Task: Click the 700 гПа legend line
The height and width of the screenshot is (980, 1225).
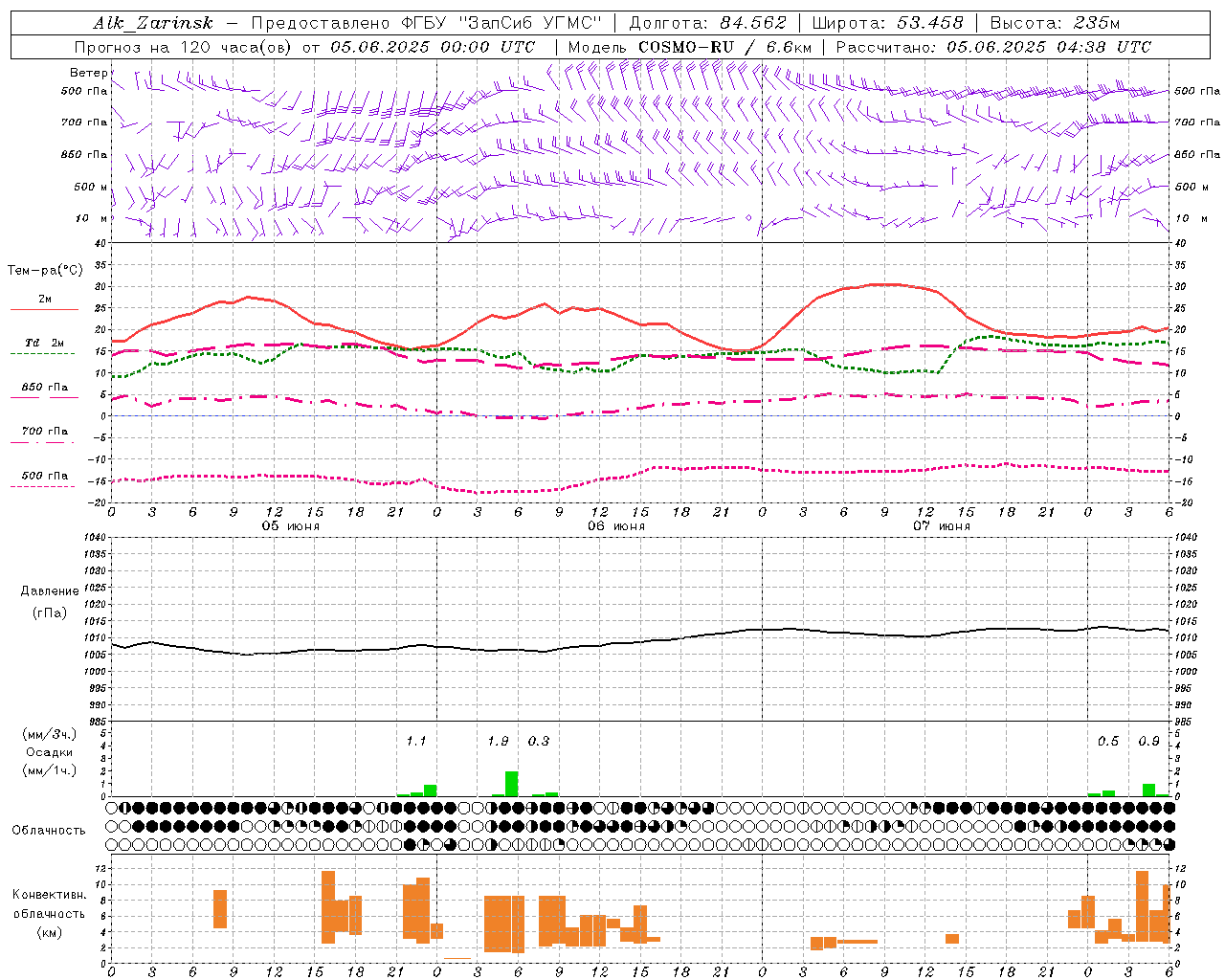Action: (x=44, y=442)
